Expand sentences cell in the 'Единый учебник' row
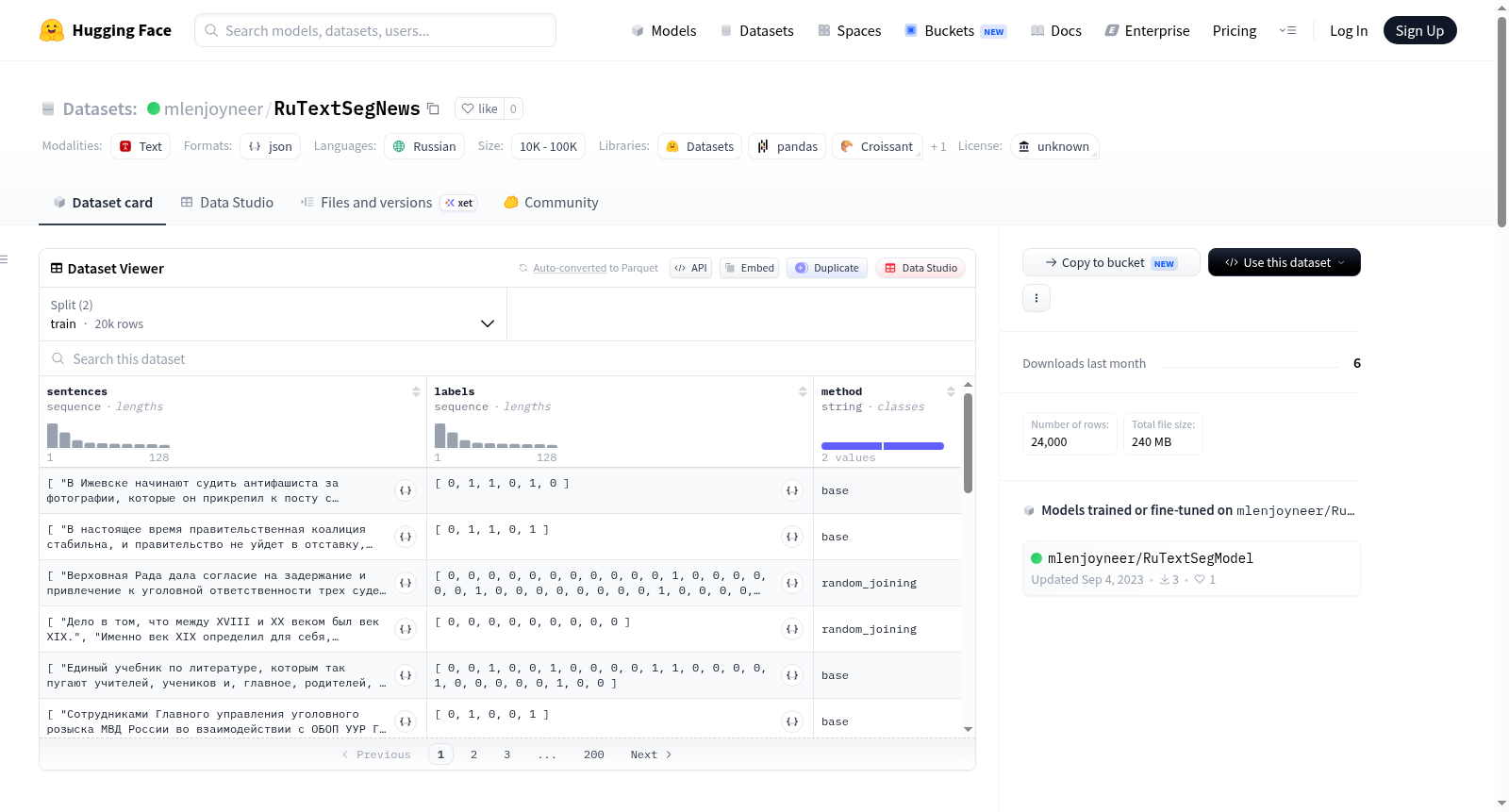This screenshot has height=812, width=1509. [x=406, y=675]
